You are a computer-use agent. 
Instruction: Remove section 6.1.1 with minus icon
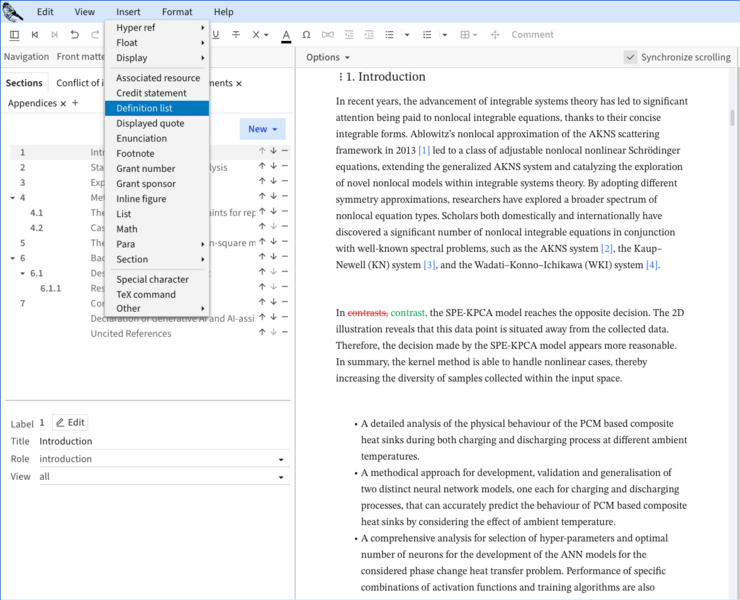click(285, 287)
